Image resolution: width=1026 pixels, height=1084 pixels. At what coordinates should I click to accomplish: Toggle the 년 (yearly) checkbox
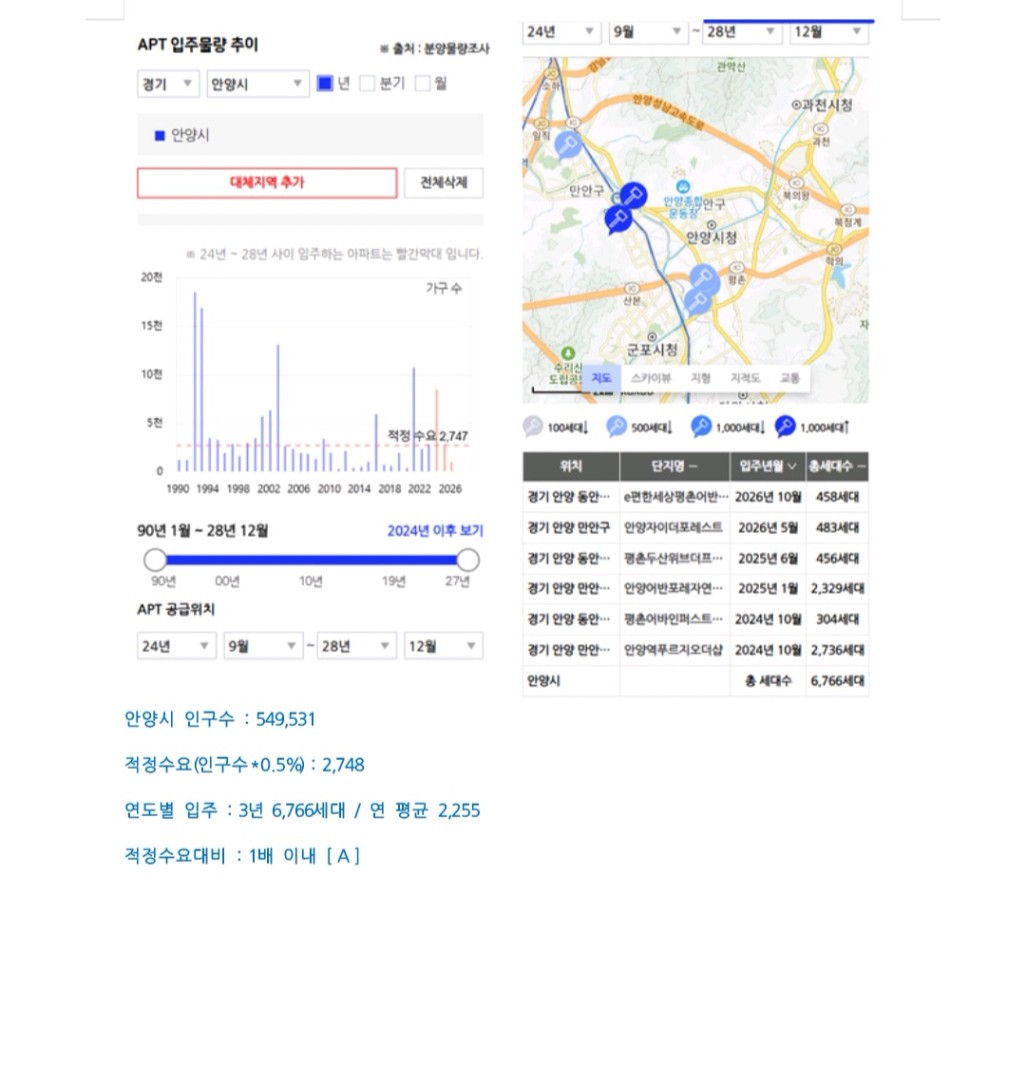324,84
